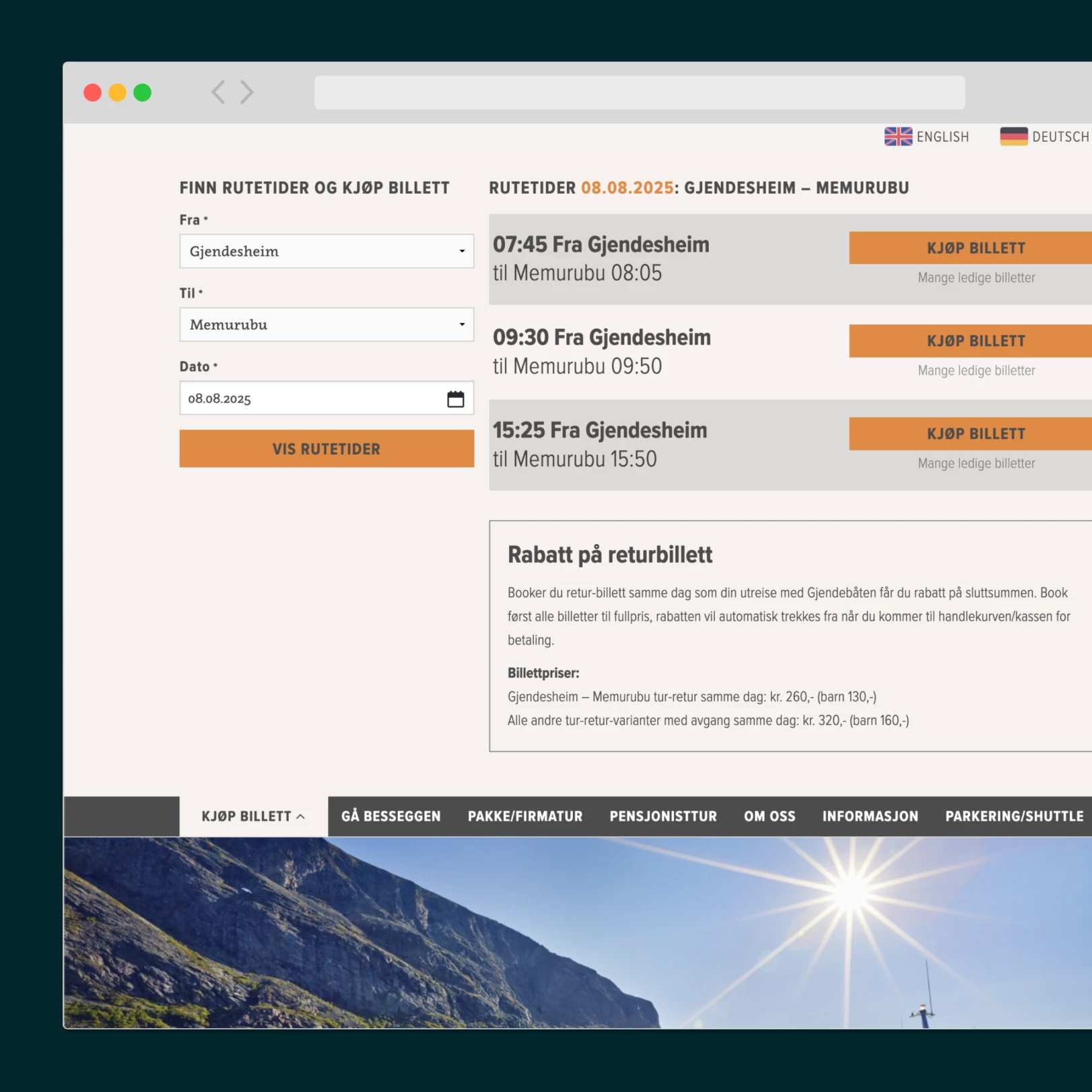The width and height of the screenshot is (1092, 1092).
Task: Click the Billettpriser: label
Action: (x=543, y=673)
